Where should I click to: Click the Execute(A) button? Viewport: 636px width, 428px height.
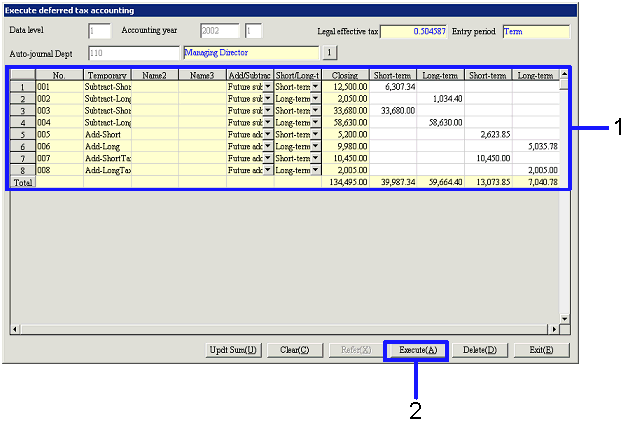pos(416,350)
